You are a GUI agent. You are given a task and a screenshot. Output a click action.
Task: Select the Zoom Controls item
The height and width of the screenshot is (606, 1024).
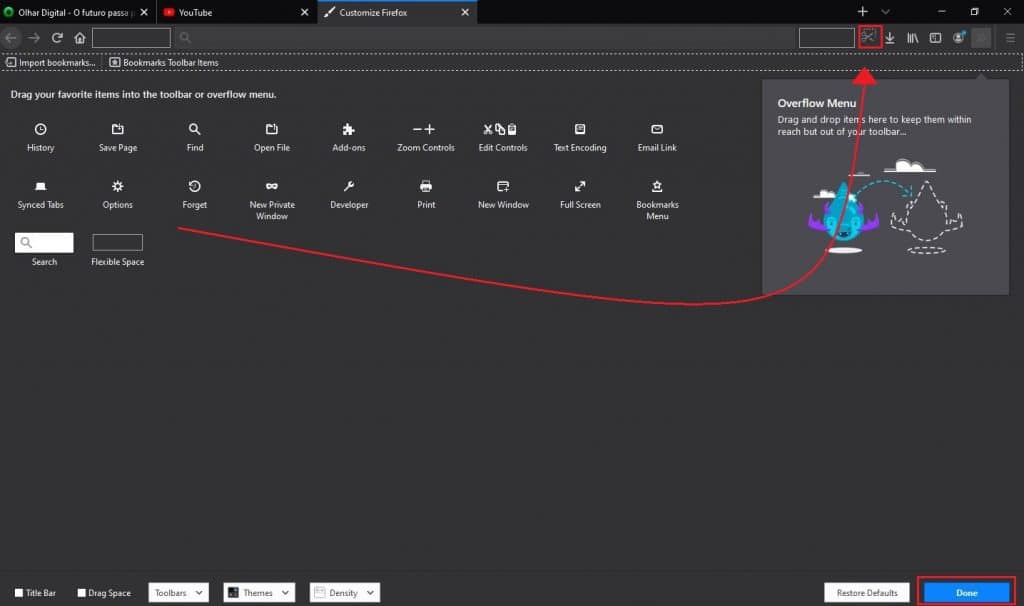[x=425, y=137]
